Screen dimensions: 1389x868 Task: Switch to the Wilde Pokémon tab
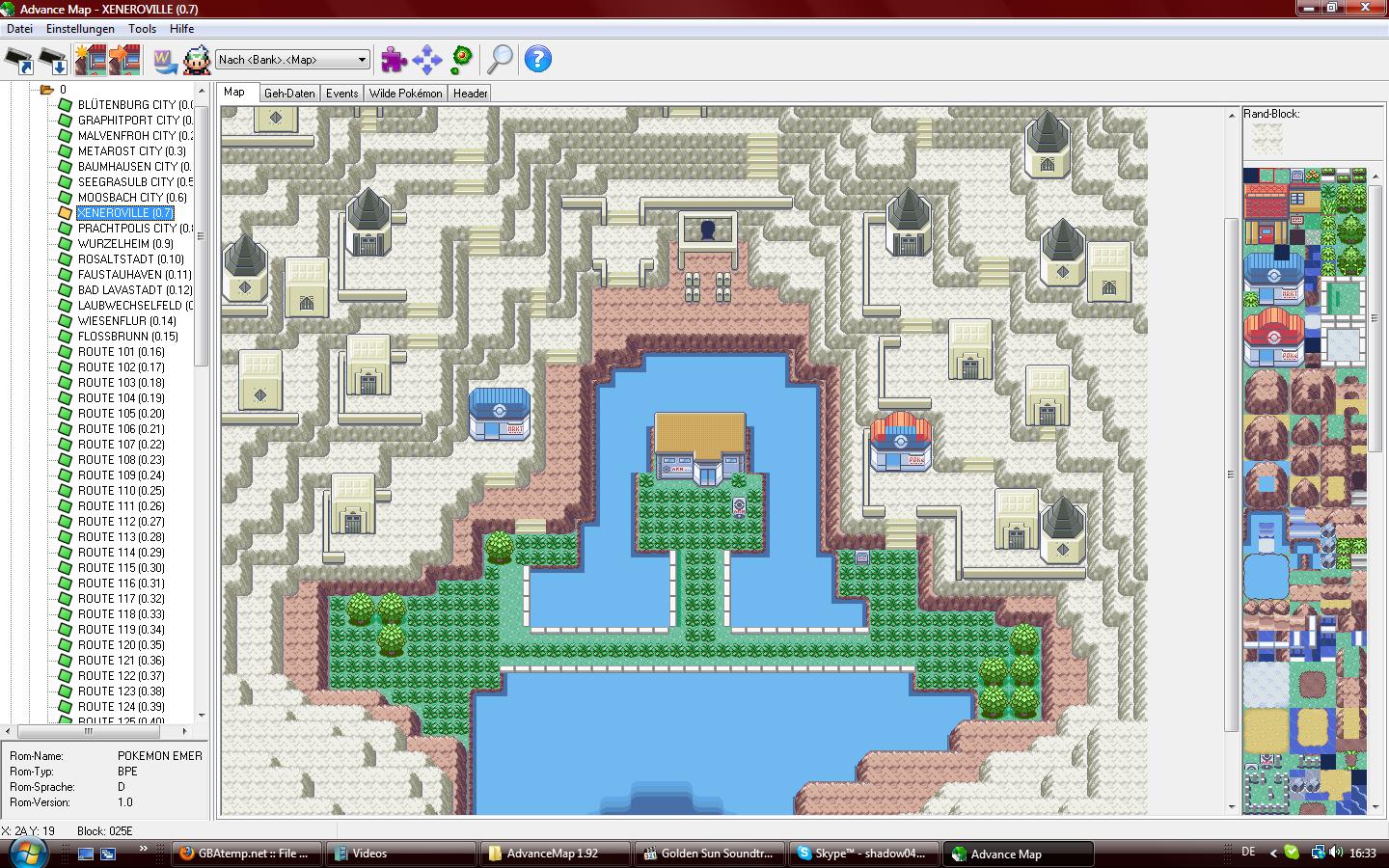[405, 94]
